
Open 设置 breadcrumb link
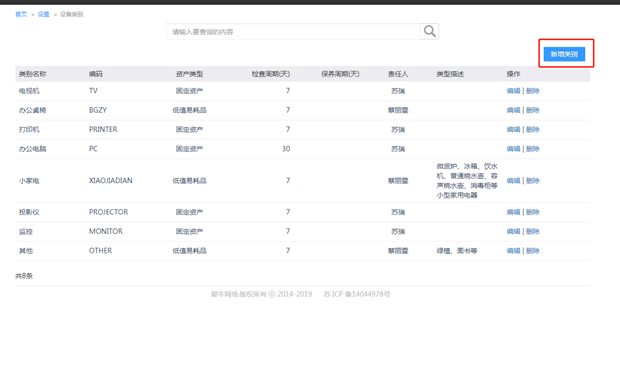click(43, 14)
